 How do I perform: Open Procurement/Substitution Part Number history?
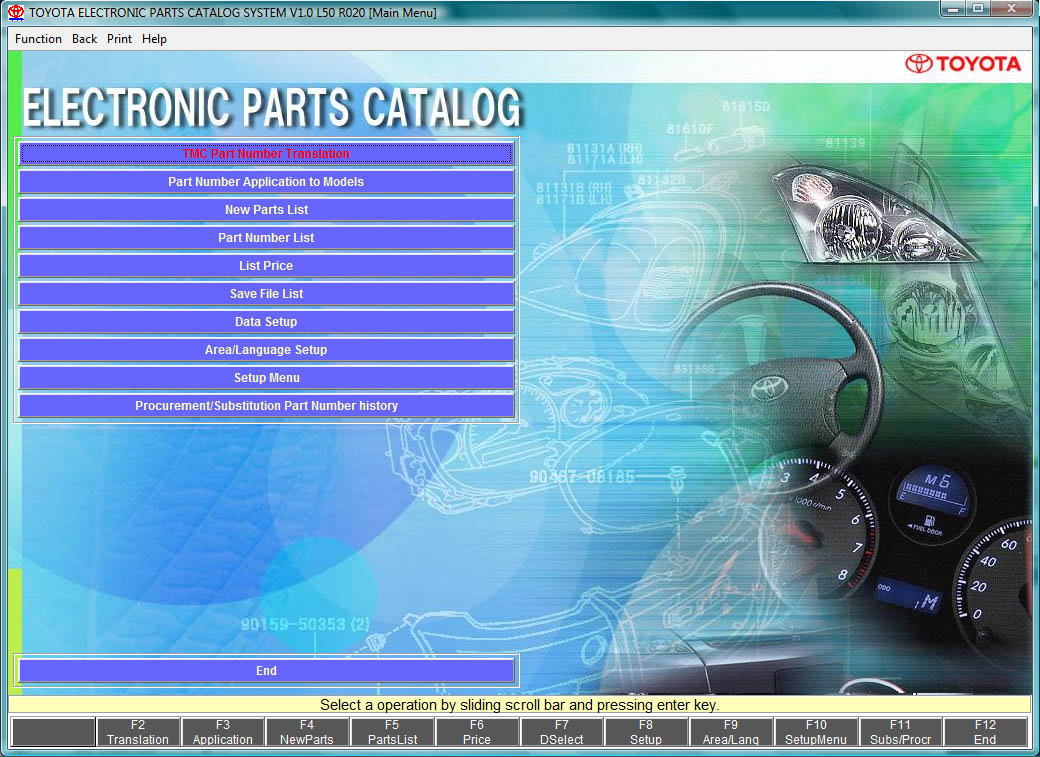click(x=266, y=405)
